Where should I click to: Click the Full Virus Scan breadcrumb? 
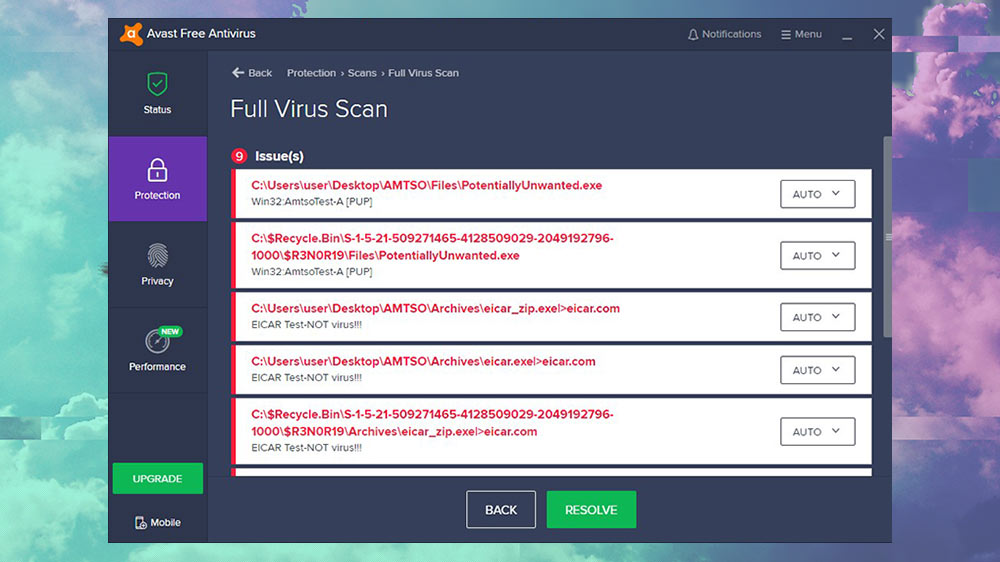pos(423,73)
